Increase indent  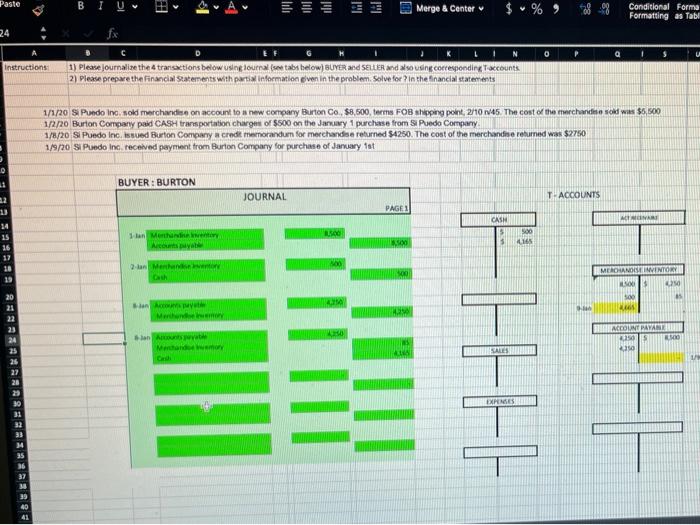pyautogui.click(x=376, y=8)
